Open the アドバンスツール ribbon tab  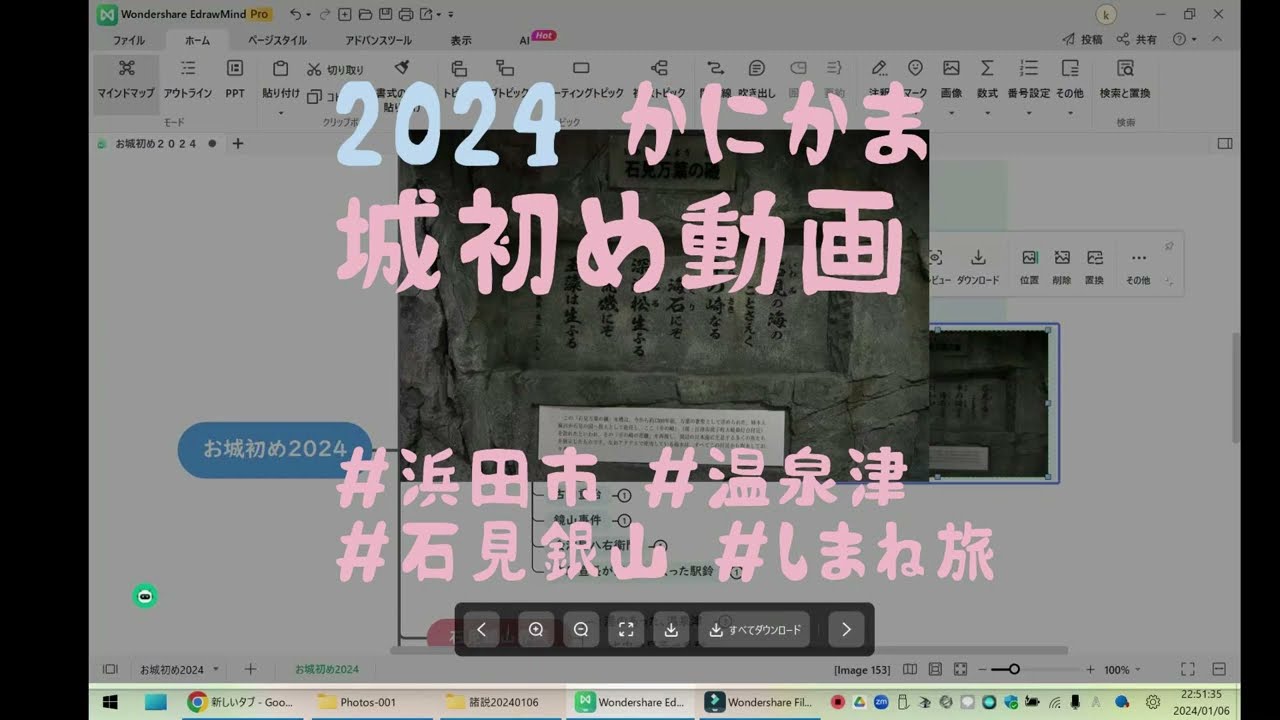coord(378,40)
